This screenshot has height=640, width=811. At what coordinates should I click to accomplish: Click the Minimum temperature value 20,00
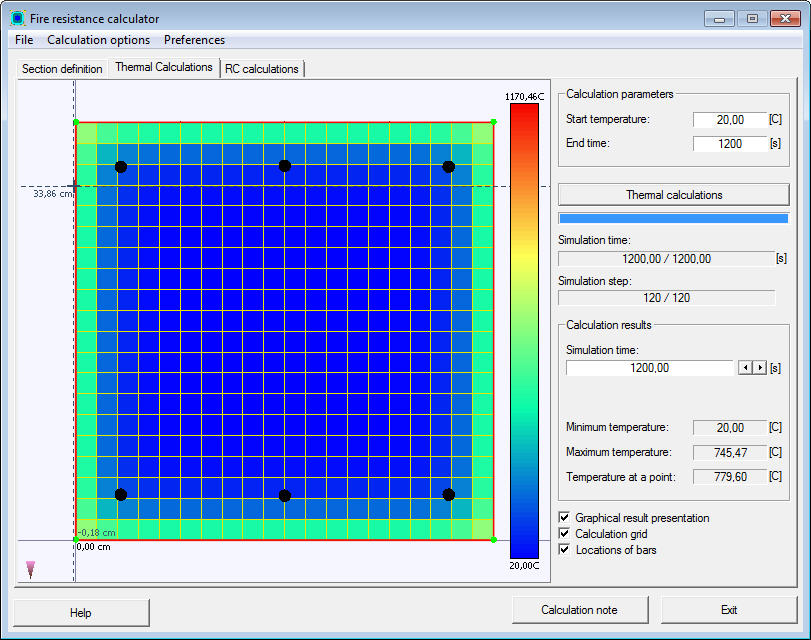click(x=730, y=428)
